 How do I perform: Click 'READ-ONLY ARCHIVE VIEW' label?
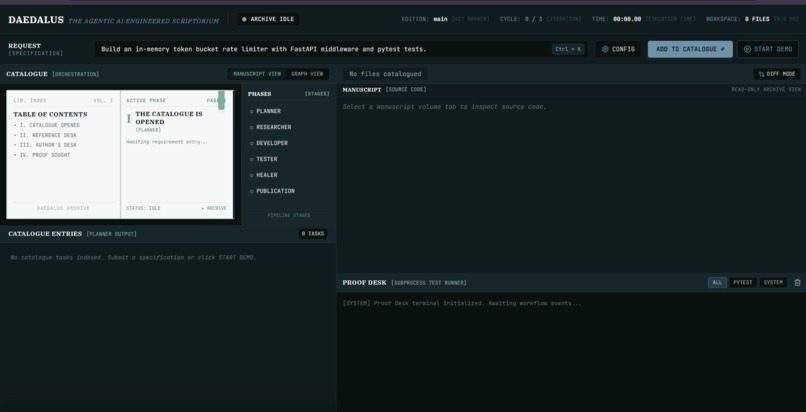point(766,89)
